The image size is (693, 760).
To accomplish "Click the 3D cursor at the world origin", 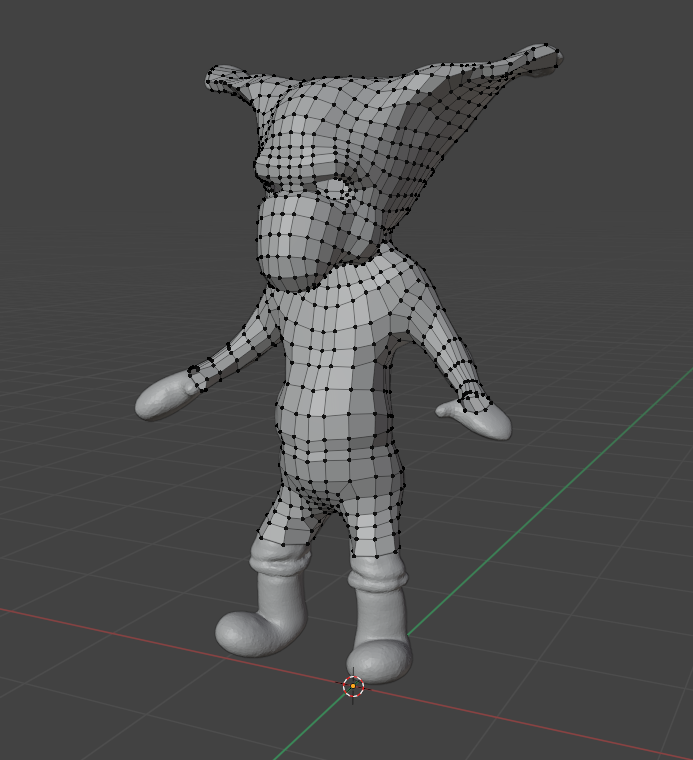I will click(353, 686).
